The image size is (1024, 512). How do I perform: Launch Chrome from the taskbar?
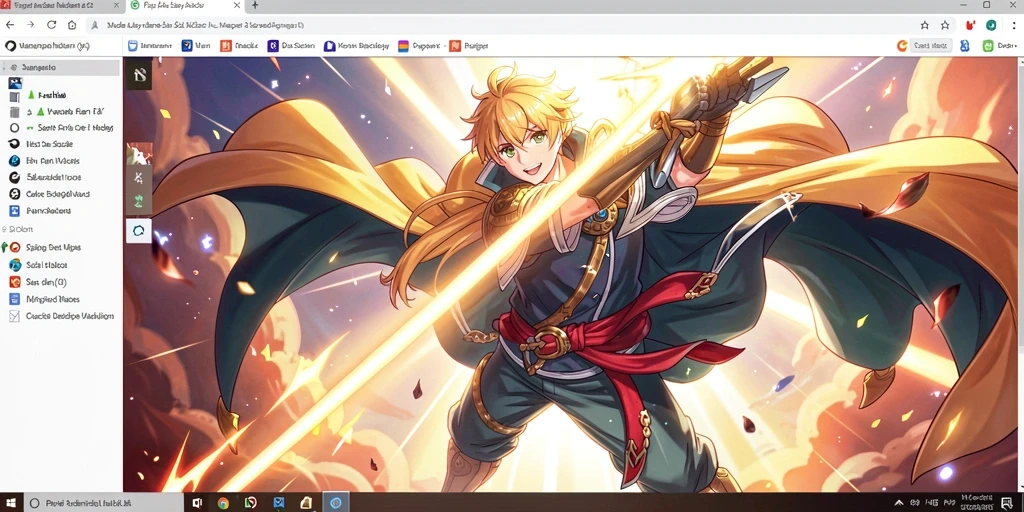(223, 503)
